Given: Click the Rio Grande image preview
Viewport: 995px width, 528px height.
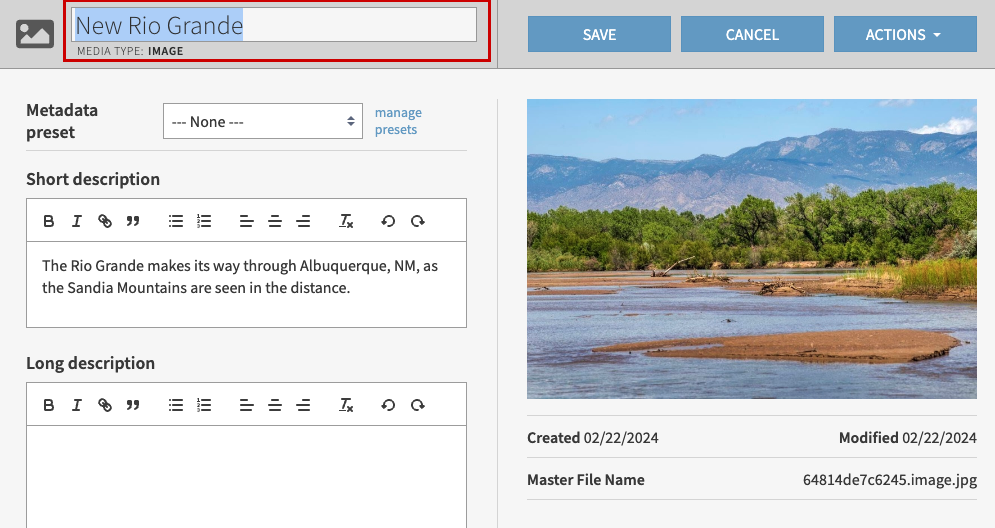Looking at the screenshot, I should tap(751, 248).
